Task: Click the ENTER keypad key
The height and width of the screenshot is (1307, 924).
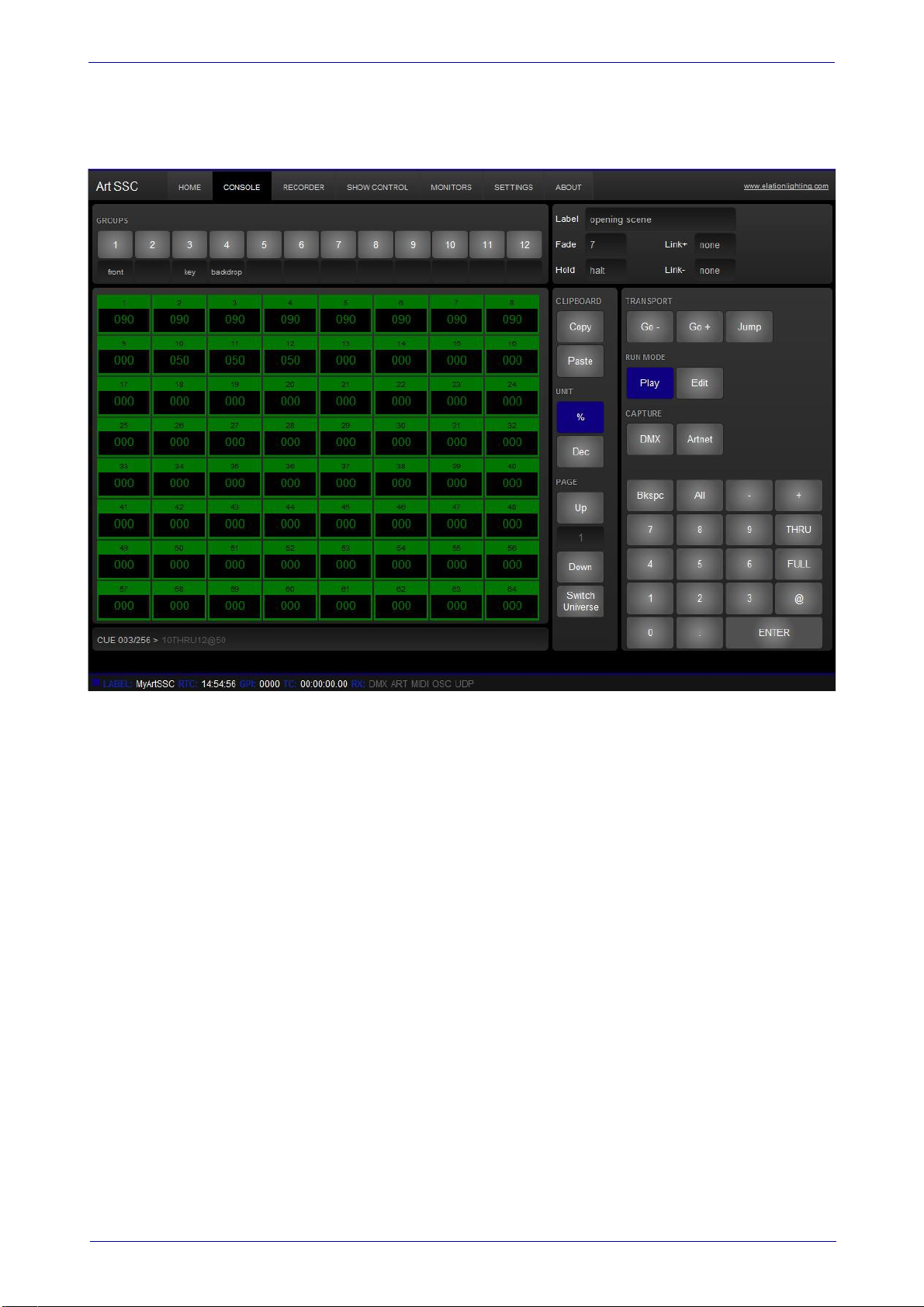Action: (x=773, y=633)
